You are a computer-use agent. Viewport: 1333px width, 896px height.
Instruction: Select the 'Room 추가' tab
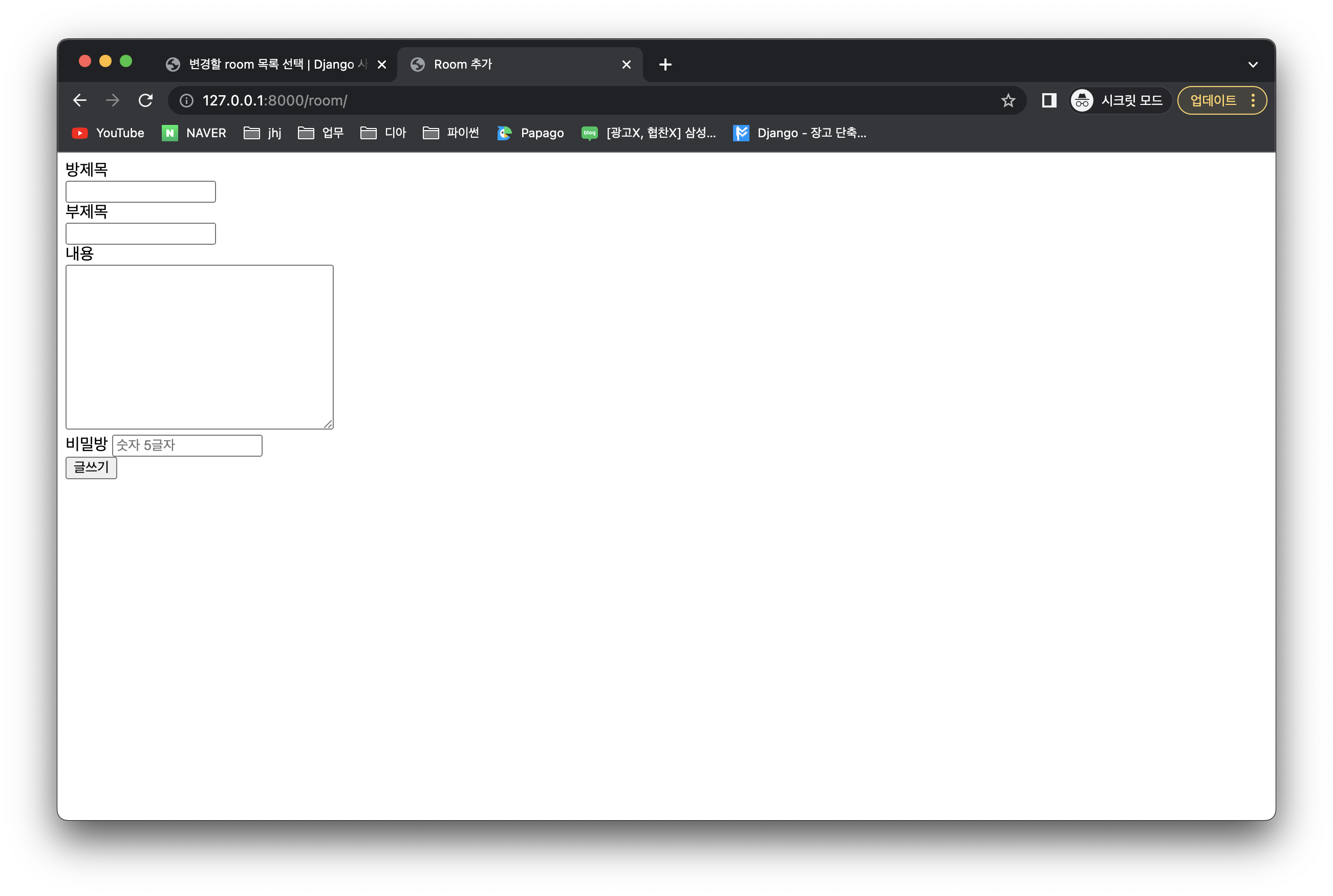520,65
